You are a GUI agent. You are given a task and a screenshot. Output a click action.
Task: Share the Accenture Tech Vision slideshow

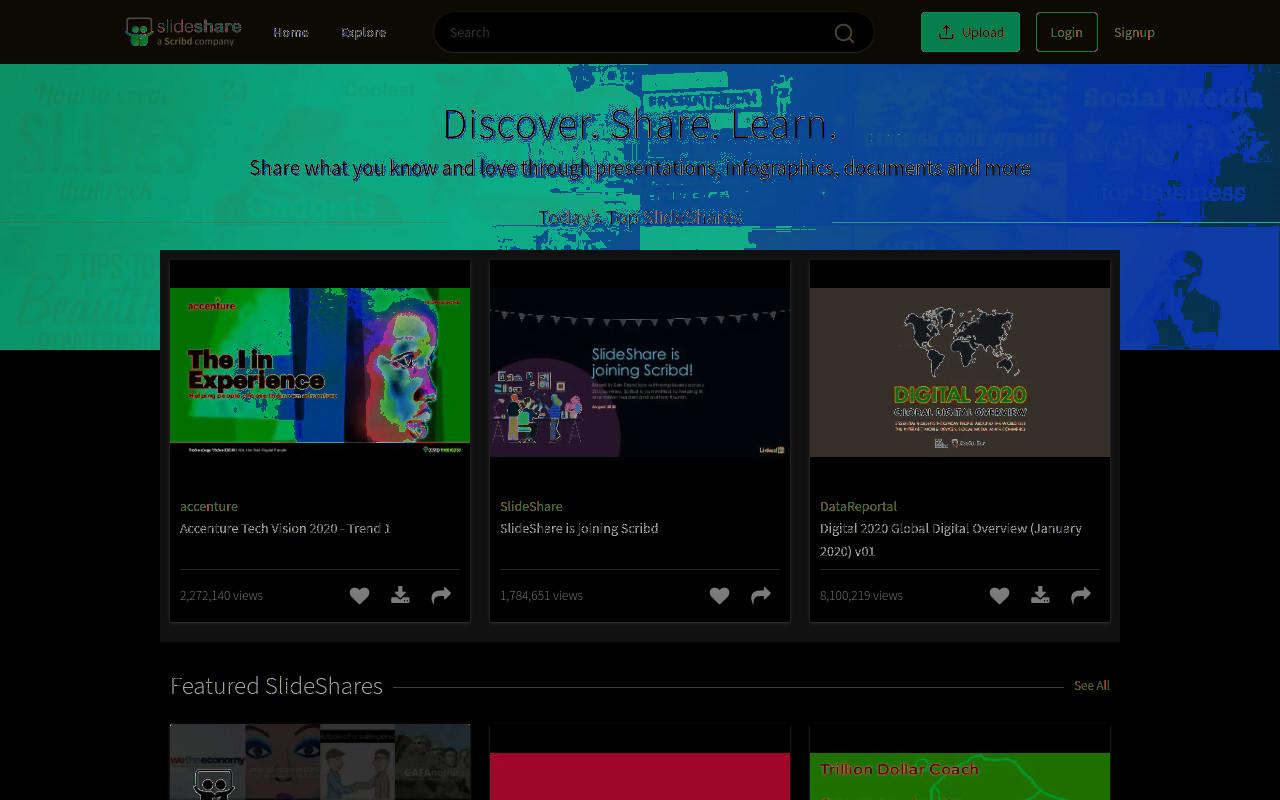point(441,595)
